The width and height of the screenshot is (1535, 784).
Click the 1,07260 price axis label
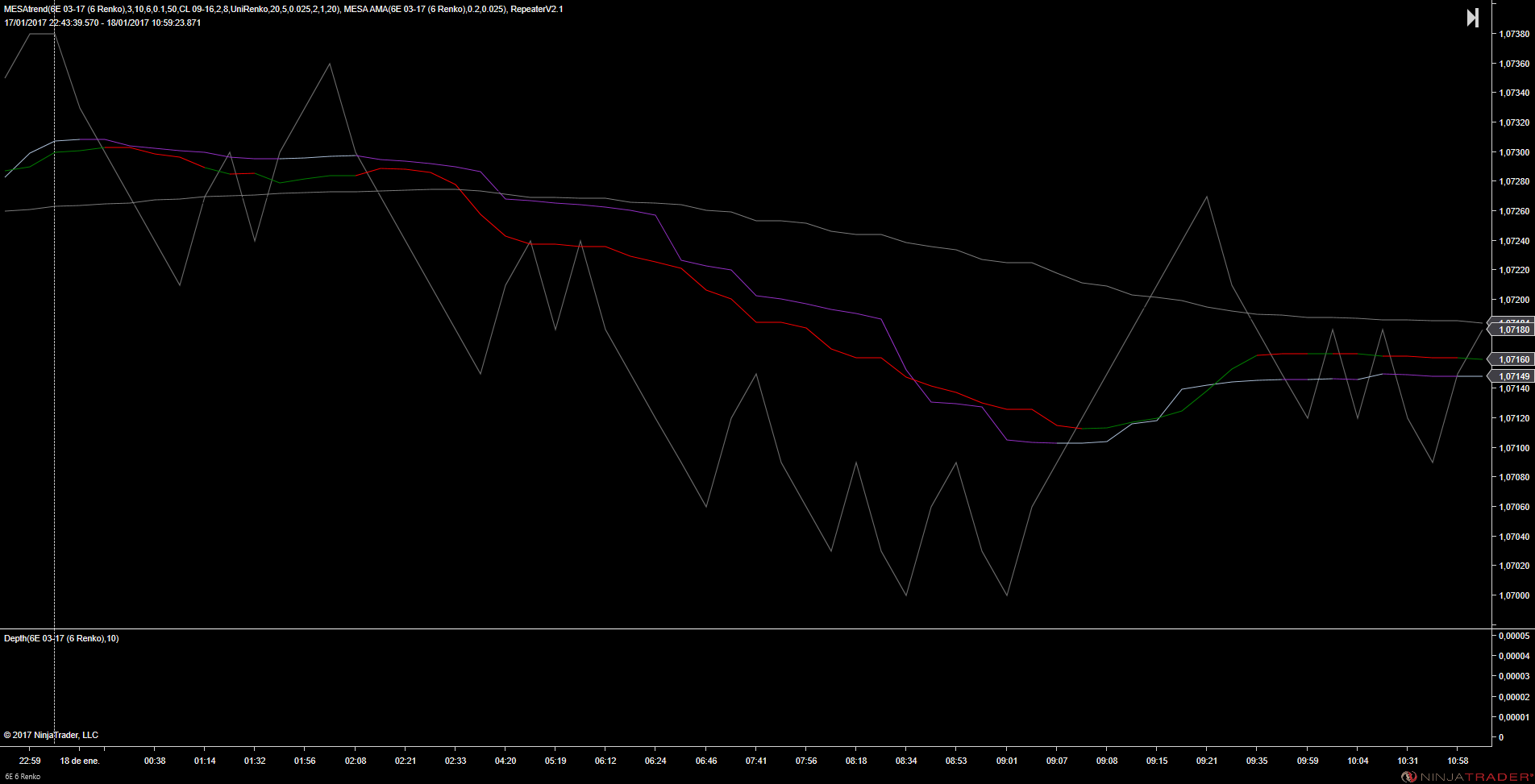pyautogui.click(x=1514, y=211)
